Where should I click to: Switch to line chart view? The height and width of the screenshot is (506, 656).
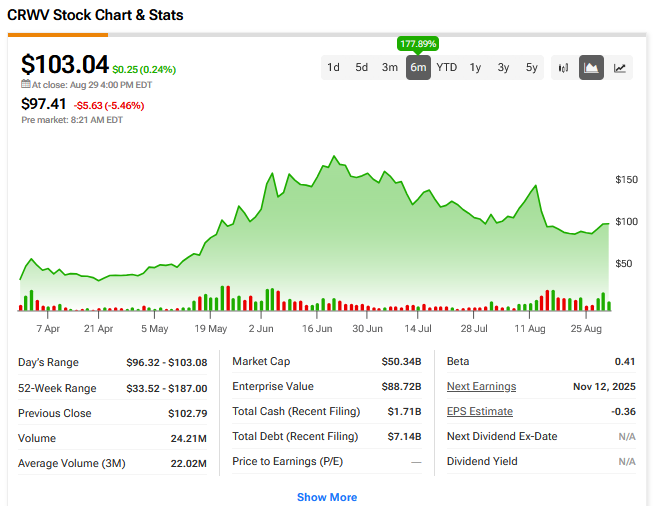pyautogui.click(x=620, y=68)
